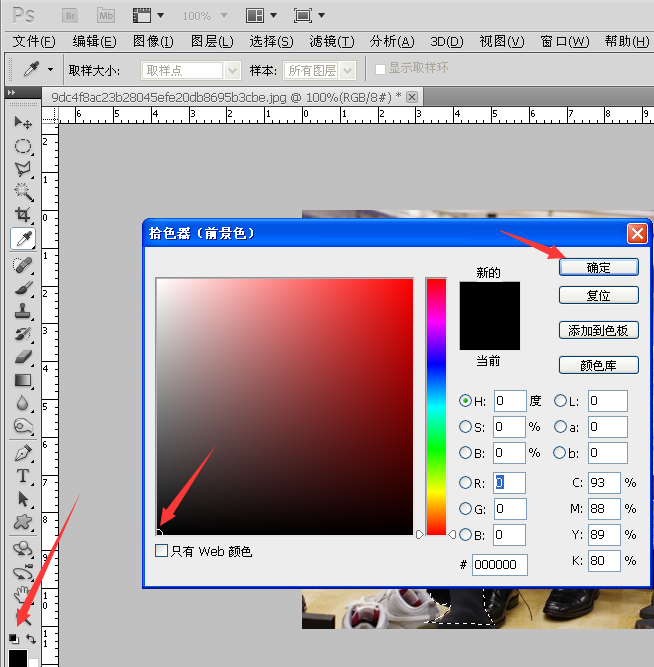Open 颜色库 color libraries
Image resolution: width=654 pixels, height=667 pixels.
[599, 365]
